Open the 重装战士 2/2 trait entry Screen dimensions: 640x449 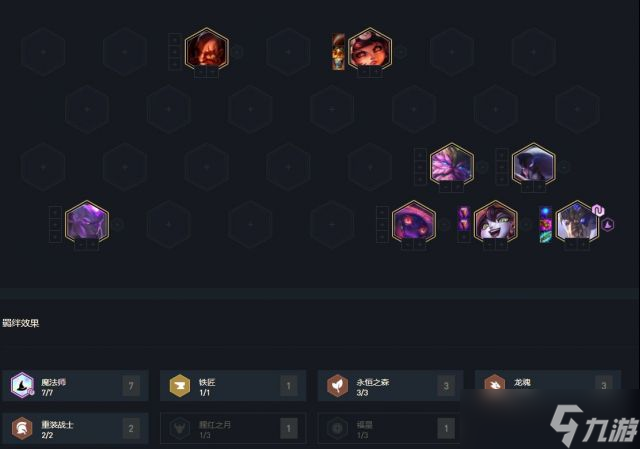point(76,429)
